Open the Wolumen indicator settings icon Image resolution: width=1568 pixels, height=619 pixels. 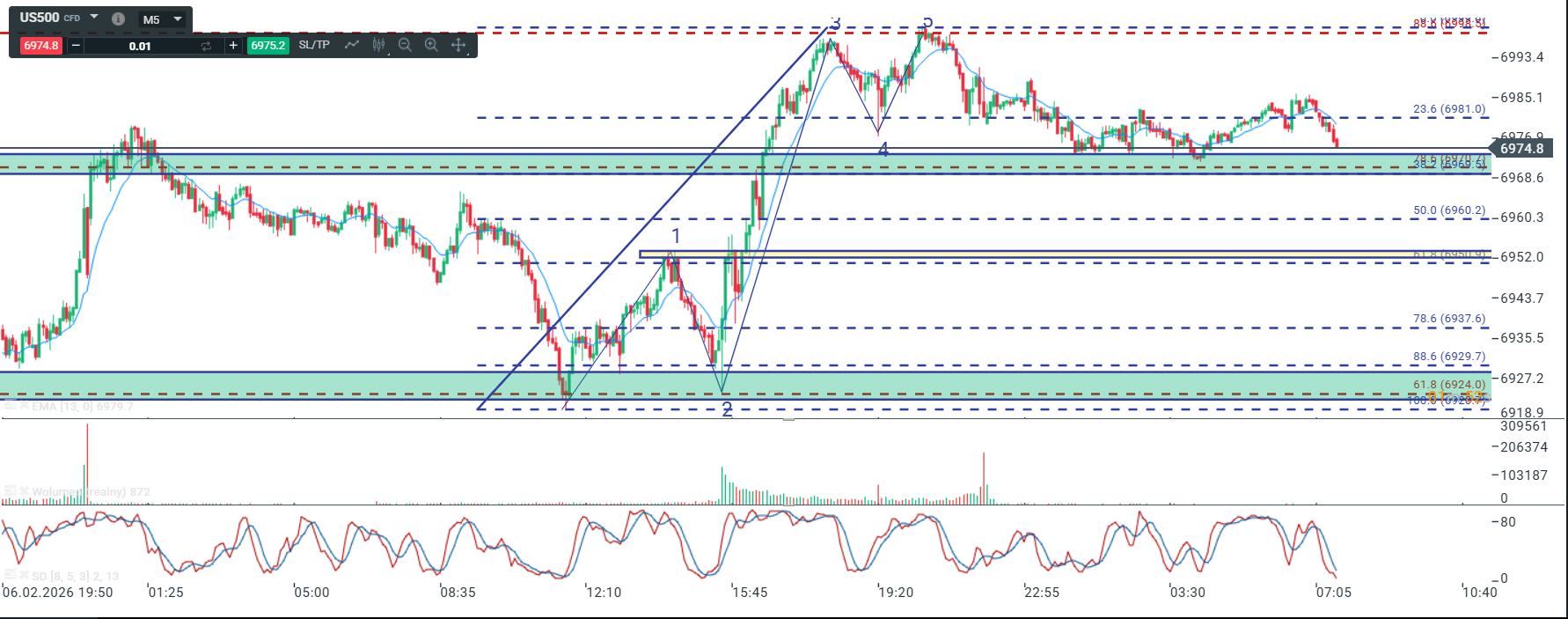tap(11, 491)
